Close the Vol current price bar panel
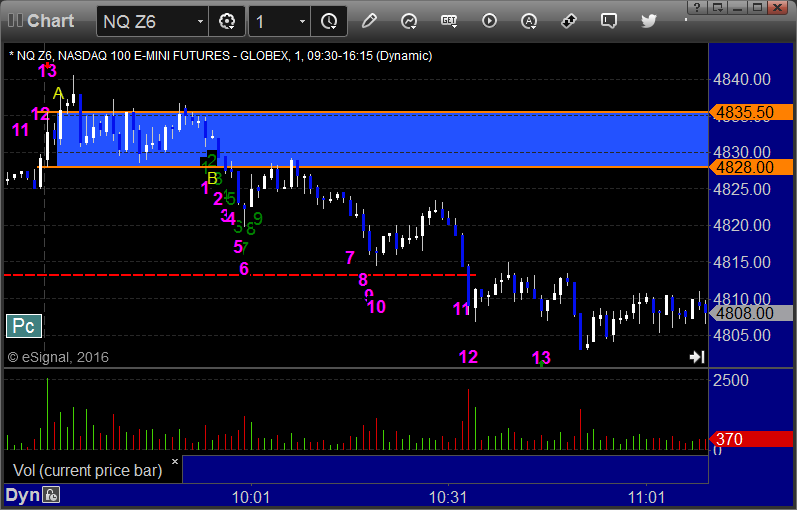797x510 pixels. point(175,462)
